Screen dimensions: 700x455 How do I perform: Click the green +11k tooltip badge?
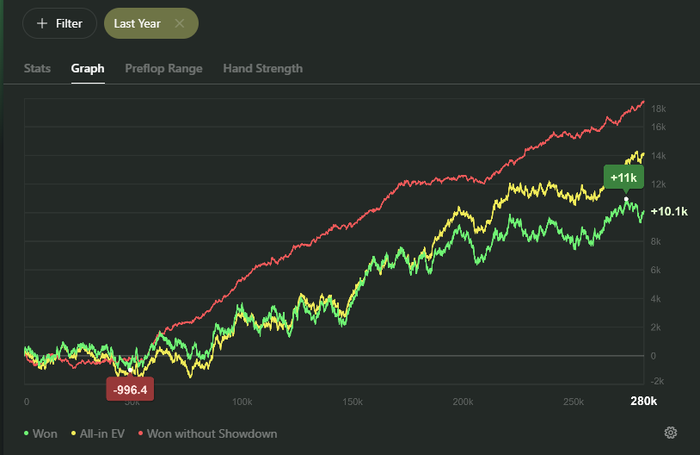[x=622, y=177]
